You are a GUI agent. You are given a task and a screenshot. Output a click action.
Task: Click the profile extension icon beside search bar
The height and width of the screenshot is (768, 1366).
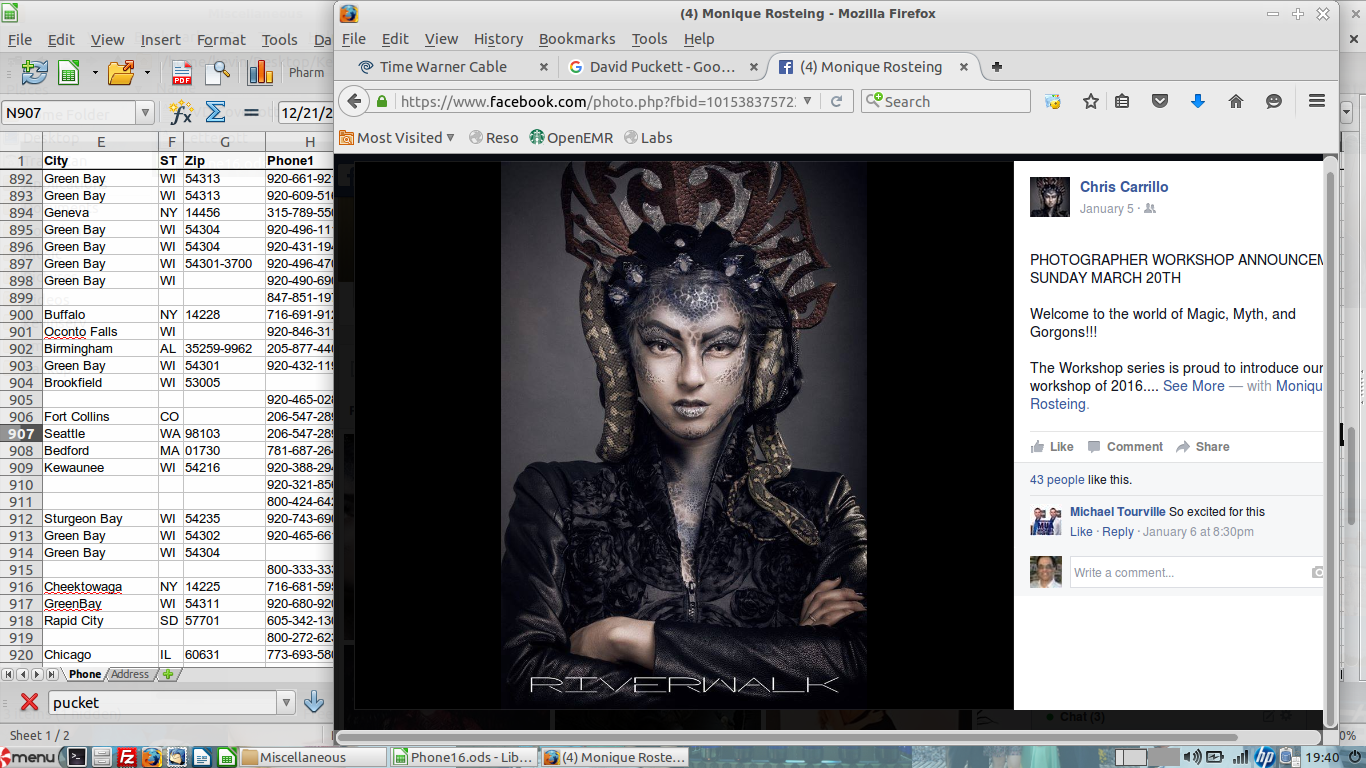coord(1052,101)
